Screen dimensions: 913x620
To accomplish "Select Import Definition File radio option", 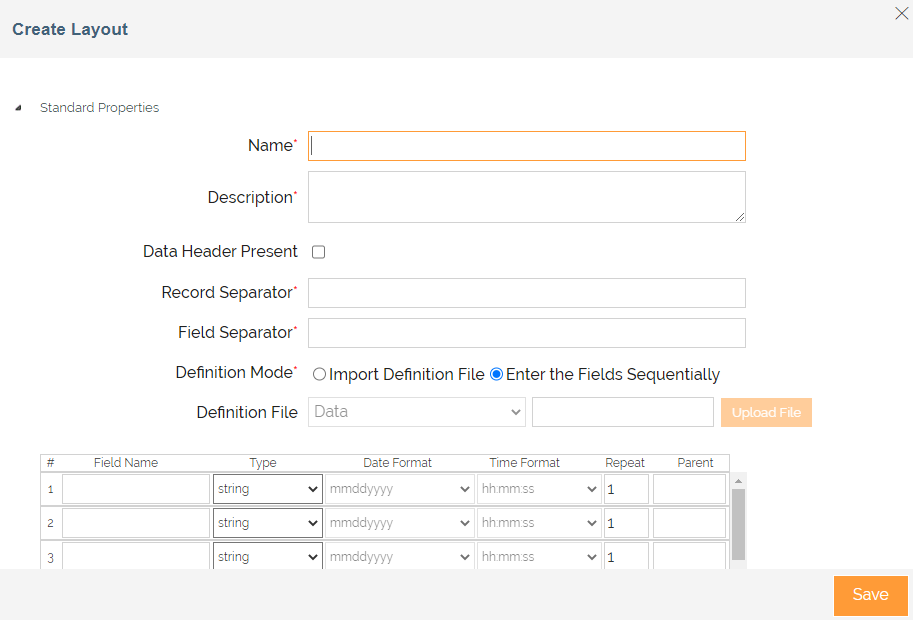I will (320, 374).
